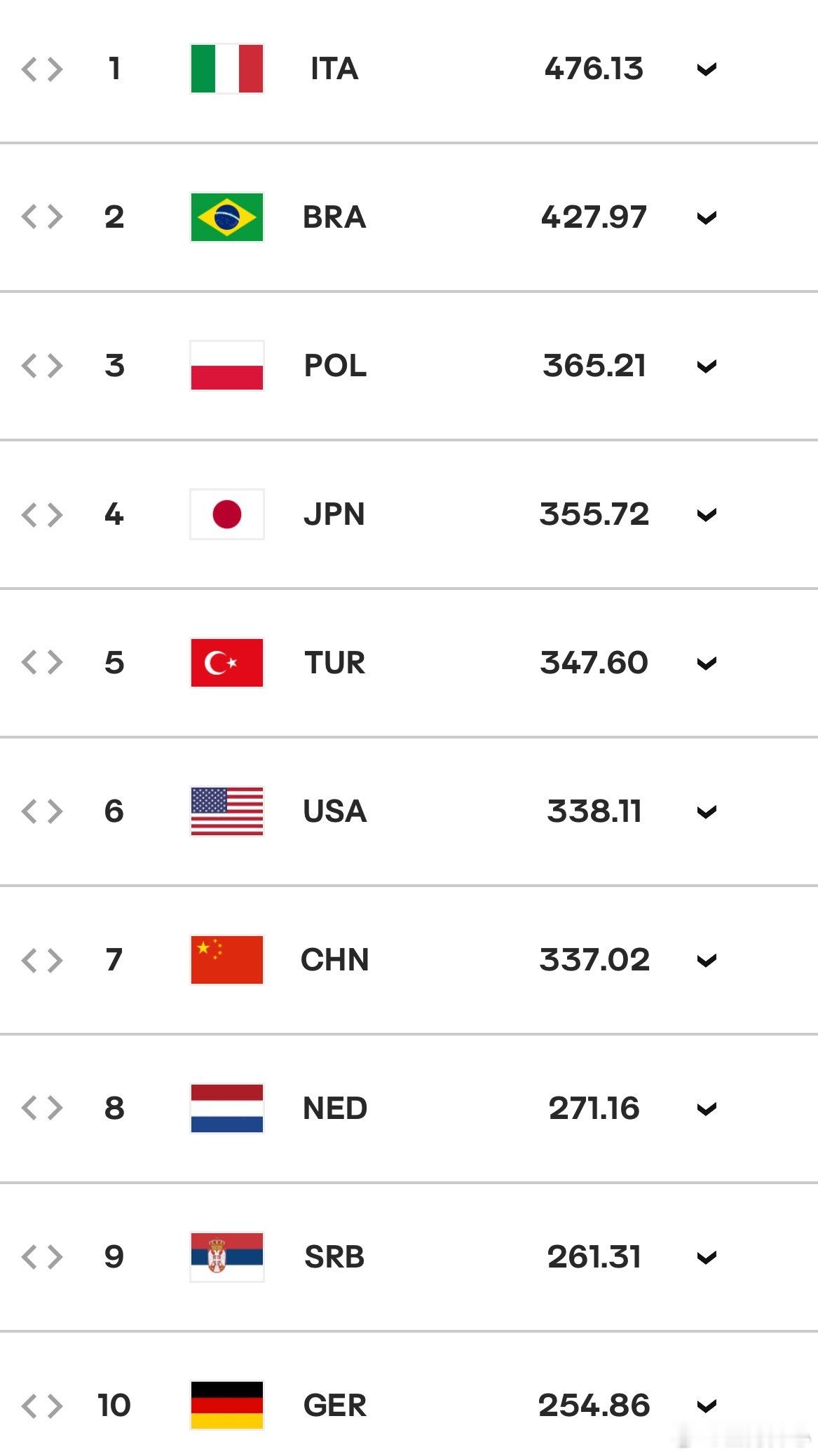Expand the TUR 347.60 row chevron
Viewport: 818px width, 1456px height.
[x=707, y=664]
